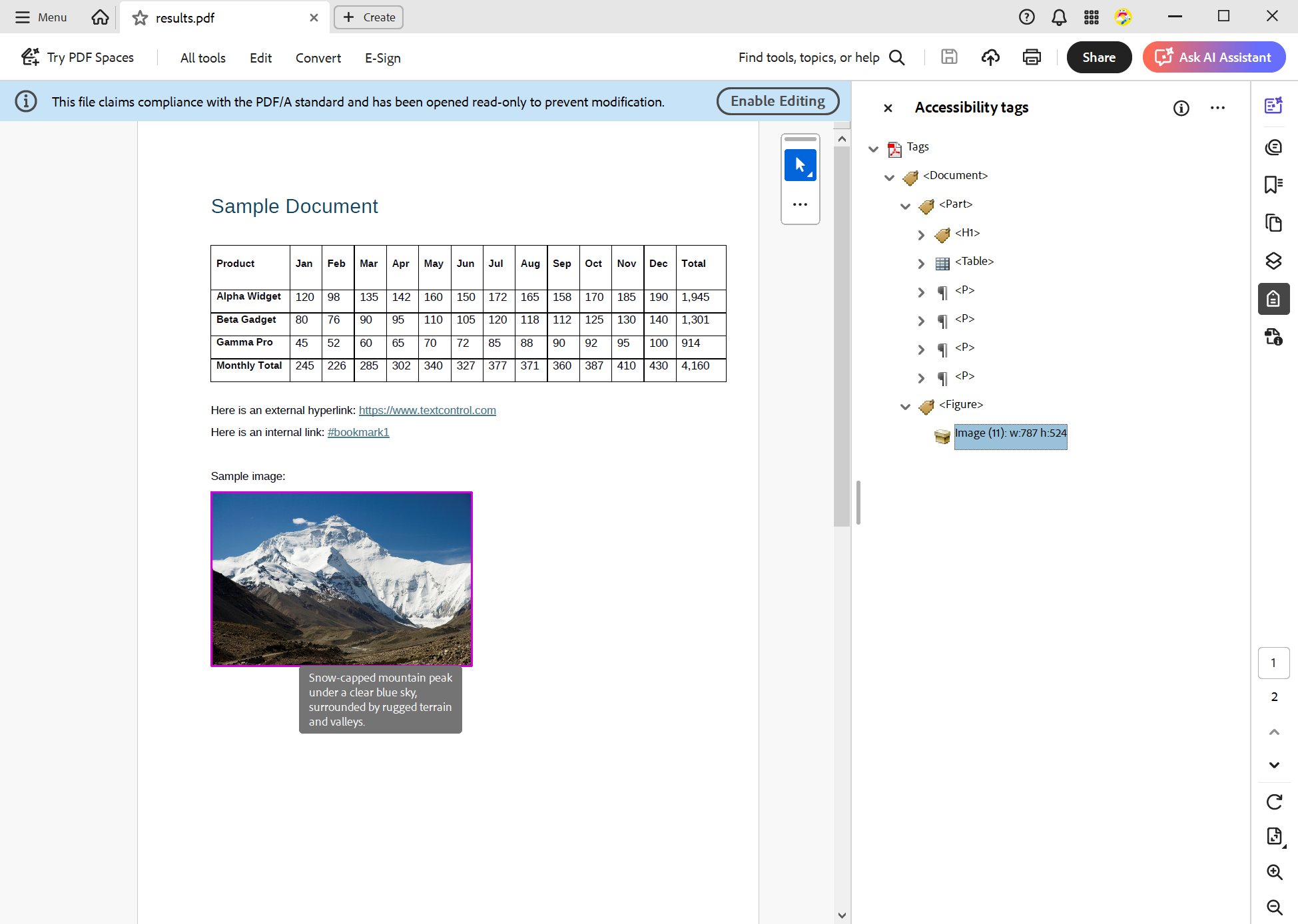Zoom out of the document
This screenshot has width=1298, height=924.
click(1273, 907)
